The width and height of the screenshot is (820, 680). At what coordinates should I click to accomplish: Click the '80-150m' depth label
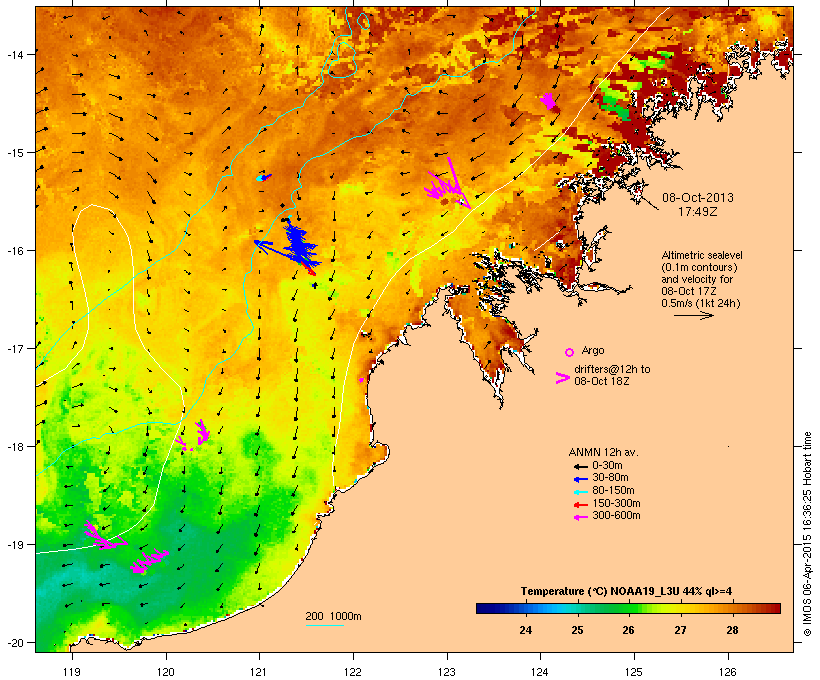(x=613, y=490)
